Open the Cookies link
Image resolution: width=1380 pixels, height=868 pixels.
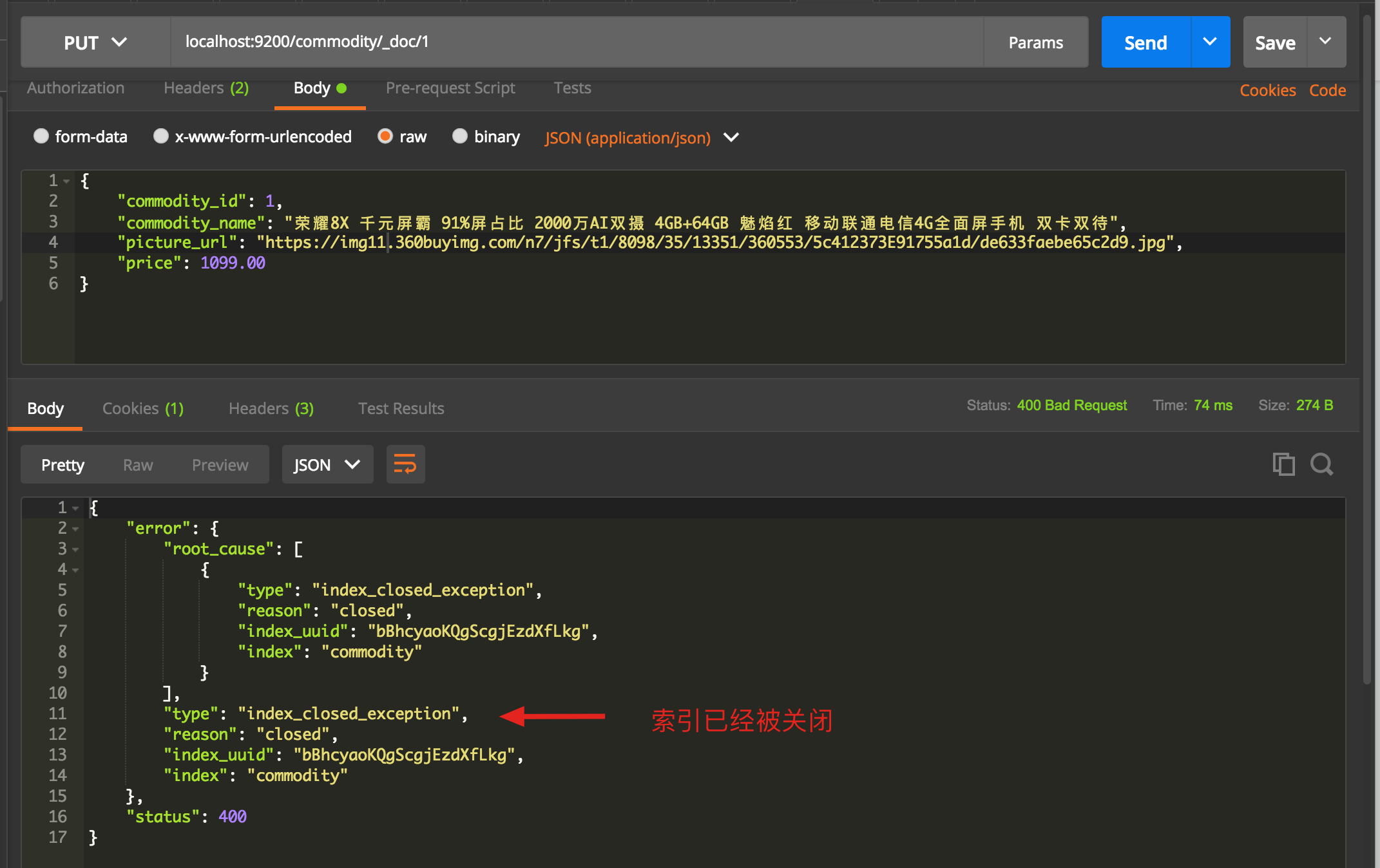click(x=1267, y=90)
